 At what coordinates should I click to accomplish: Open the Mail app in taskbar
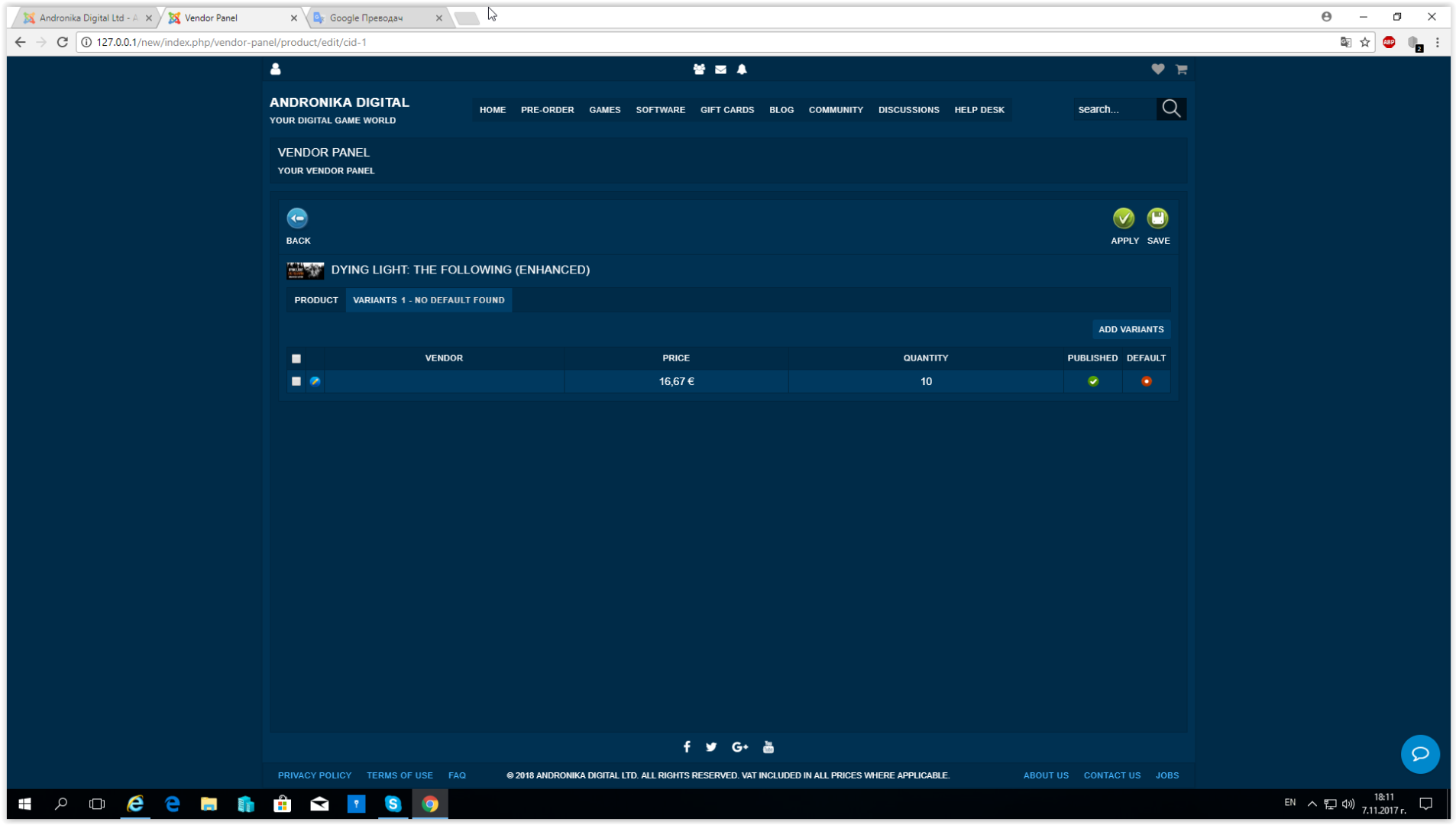point(319,804)
